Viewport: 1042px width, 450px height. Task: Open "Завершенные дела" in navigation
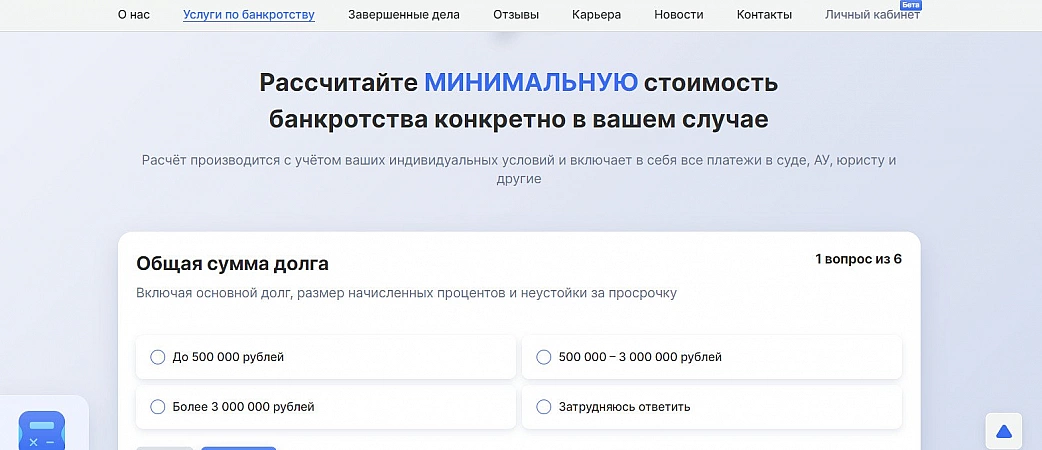pos(404,15)
